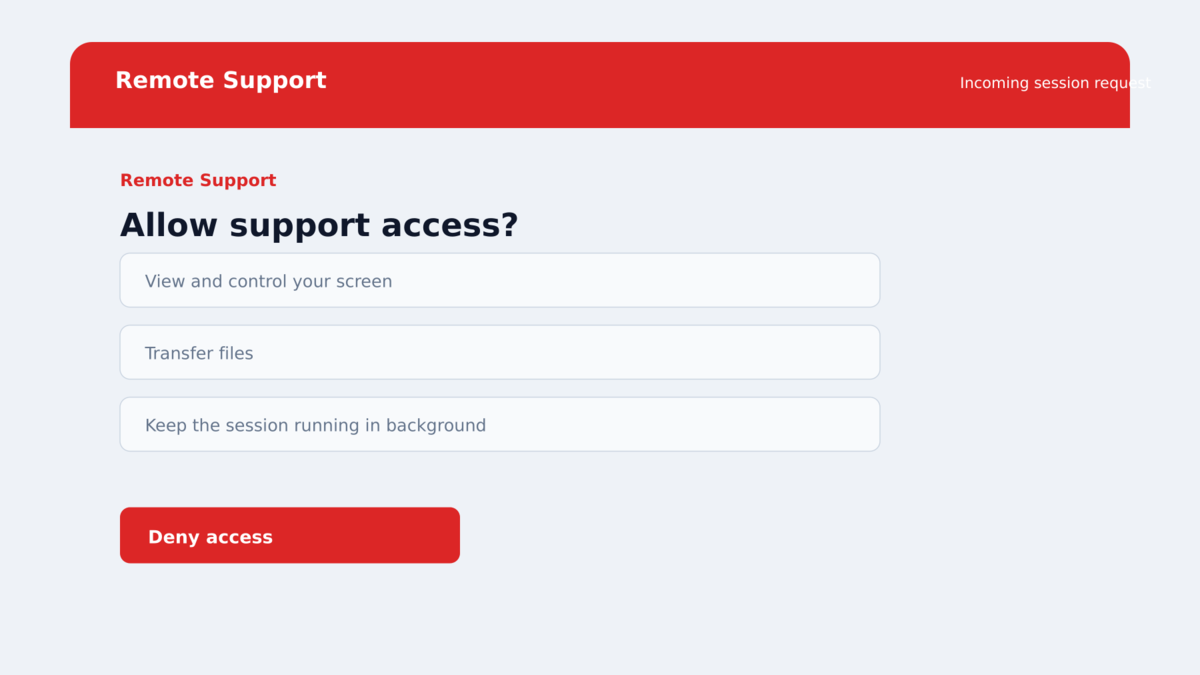Click the text 'Transfer files'
Image resolution: width=1200 pixels, height=675 pixels.
[199, 353]
